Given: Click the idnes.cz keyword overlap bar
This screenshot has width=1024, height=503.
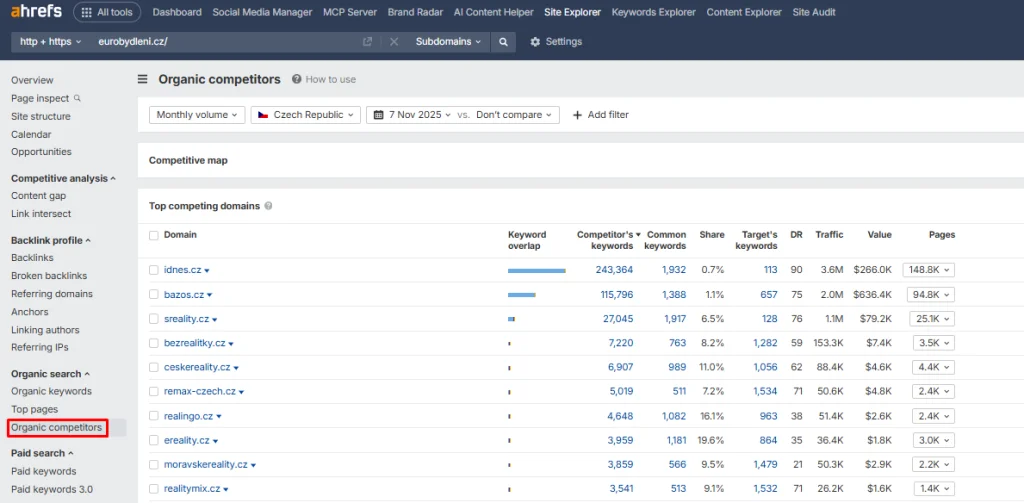Looking at the screenshot, I should tap(537, 270).
